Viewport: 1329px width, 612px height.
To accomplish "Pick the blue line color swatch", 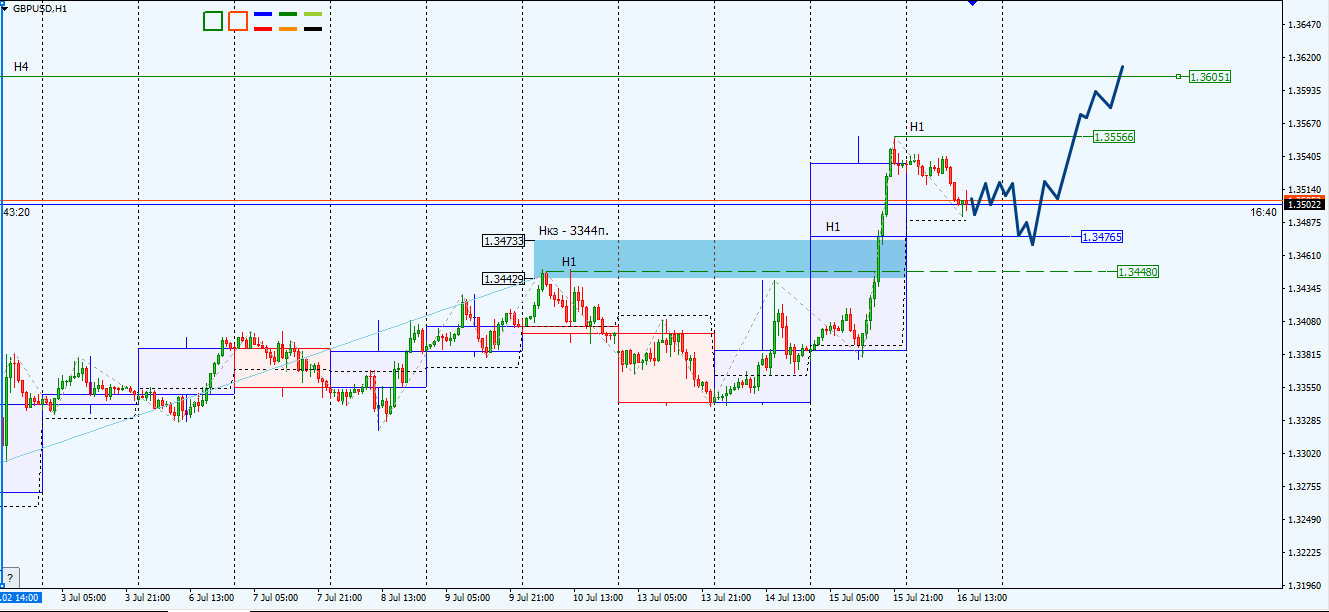I will 263,15.
